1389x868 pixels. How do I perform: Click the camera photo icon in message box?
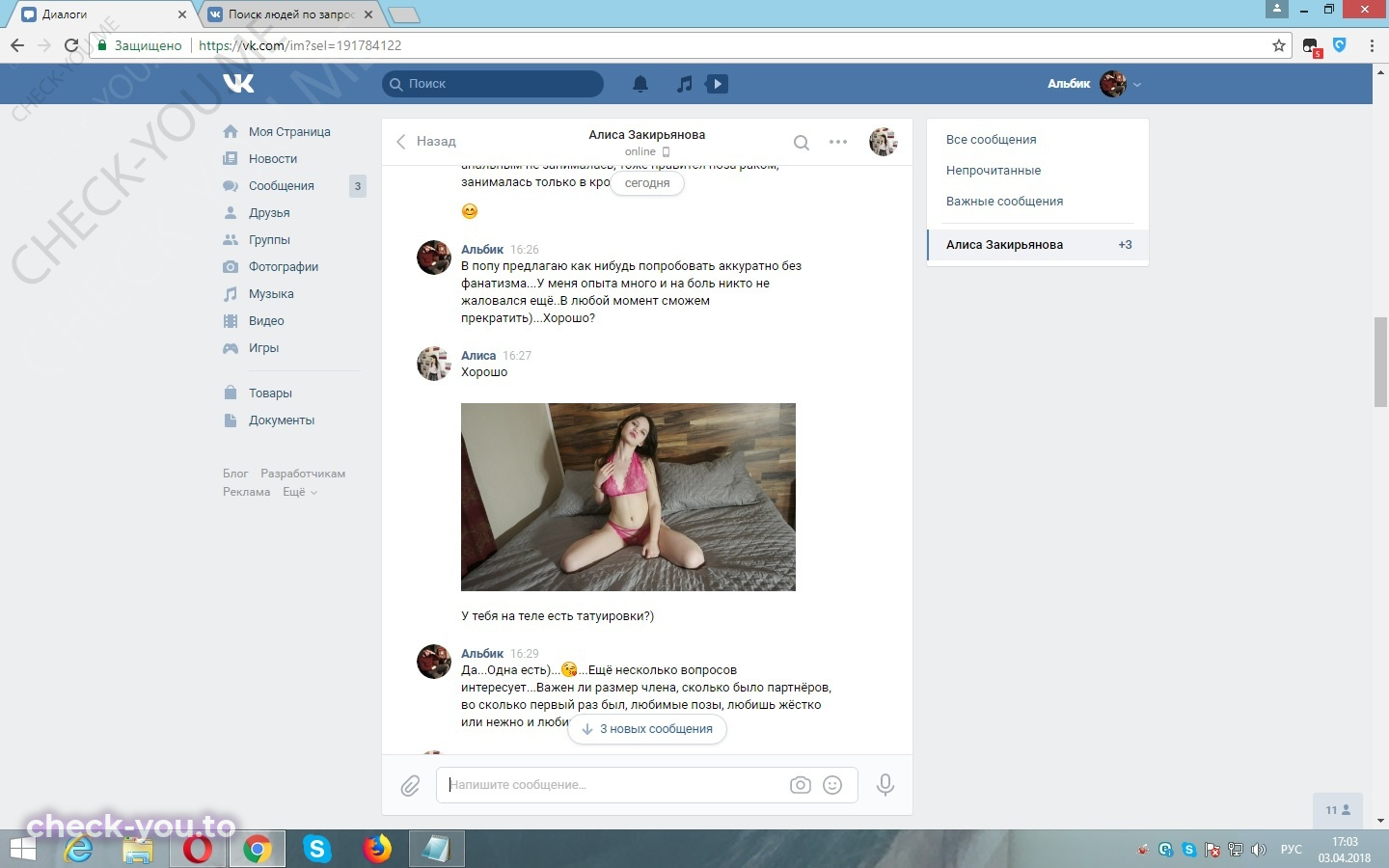point(800,785)
